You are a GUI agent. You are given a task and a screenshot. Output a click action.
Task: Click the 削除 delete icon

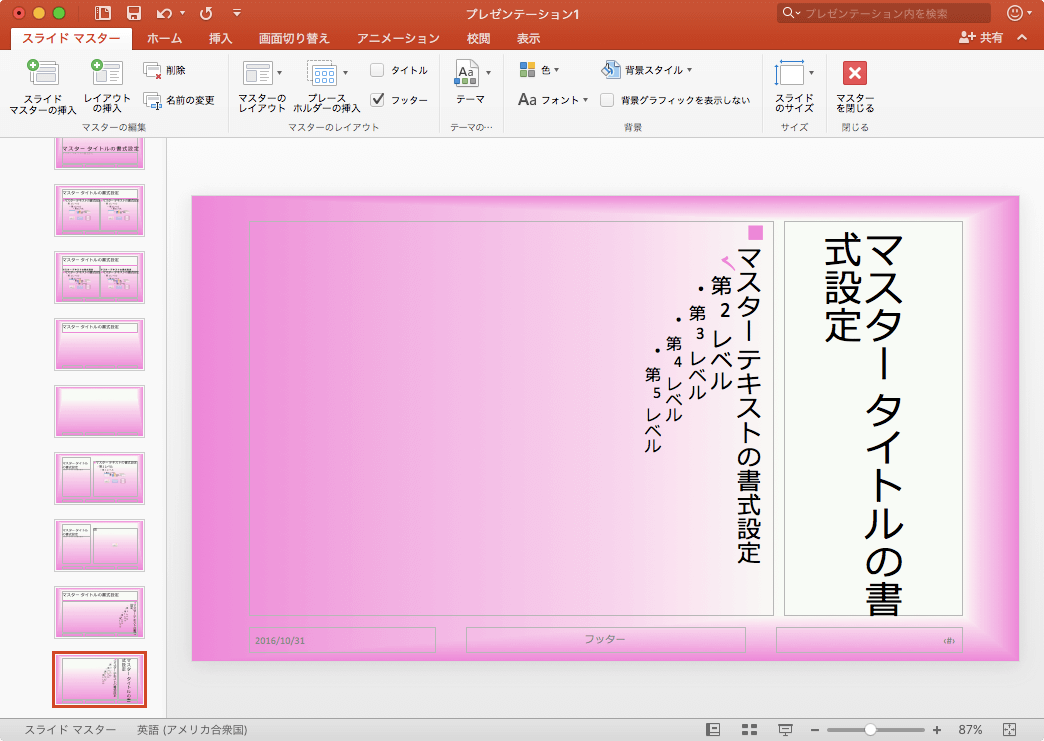coord(153,70)
